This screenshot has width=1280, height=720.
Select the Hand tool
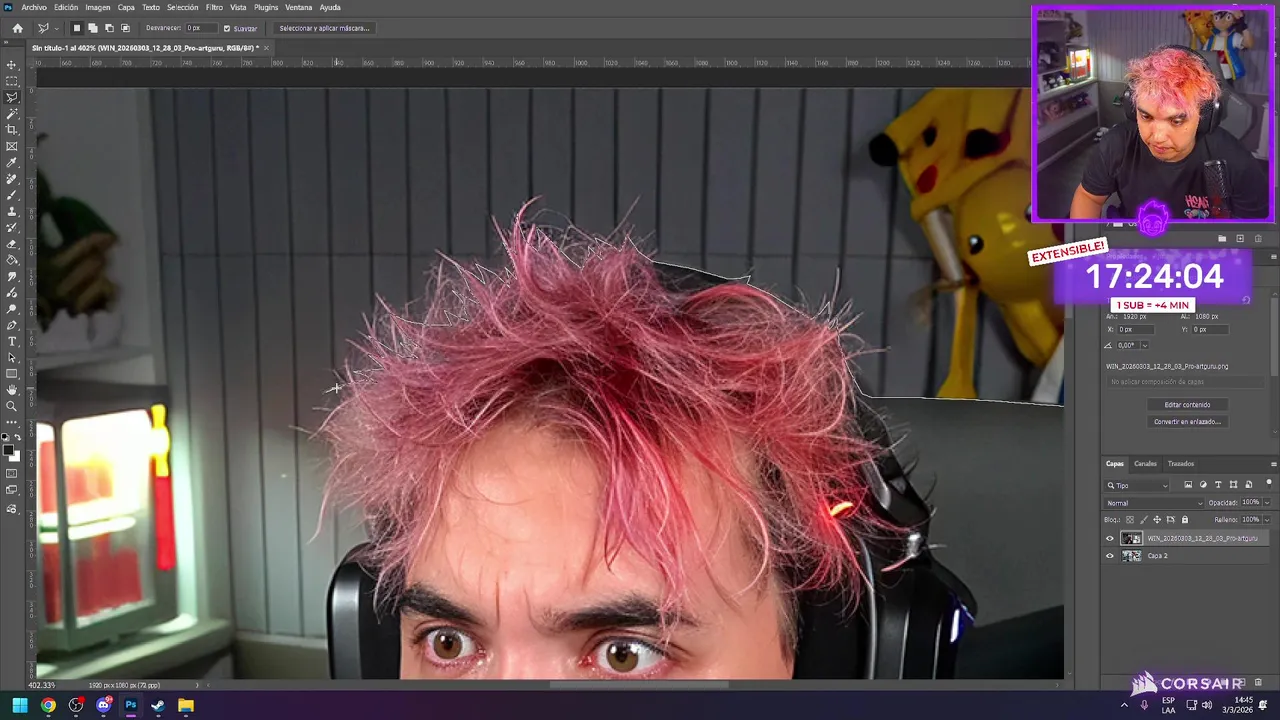12,390
